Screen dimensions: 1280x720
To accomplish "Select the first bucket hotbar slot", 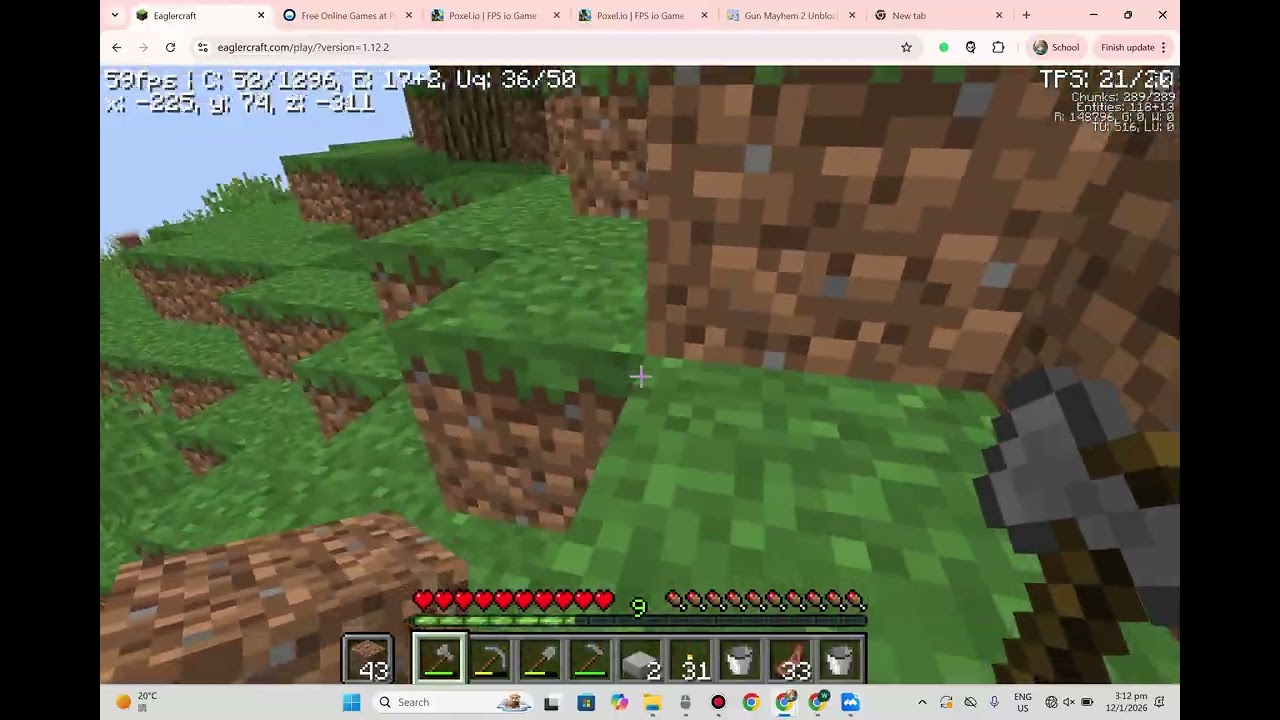I will click(740, 660).
